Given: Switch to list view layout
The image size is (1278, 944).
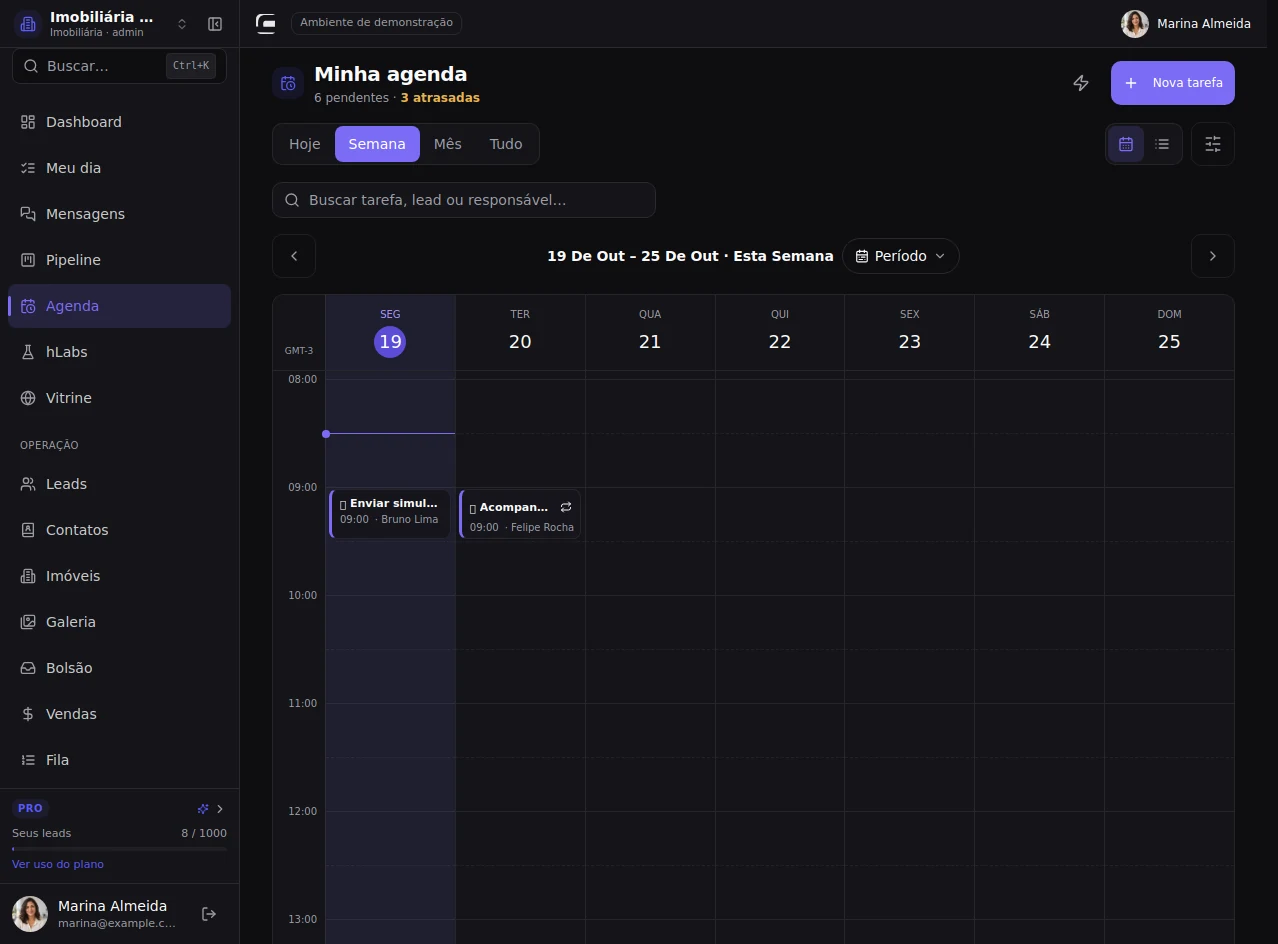Looking at the screenshot, I should click(x=1162, y=144).
